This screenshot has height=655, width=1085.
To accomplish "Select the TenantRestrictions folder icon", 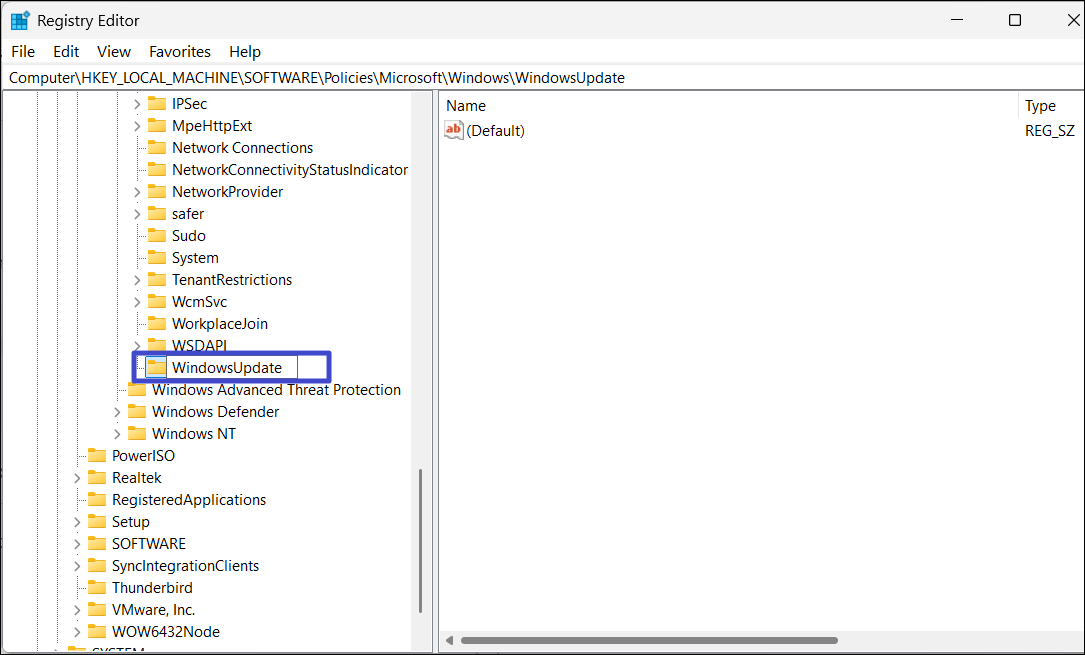I will pos(157,279).
